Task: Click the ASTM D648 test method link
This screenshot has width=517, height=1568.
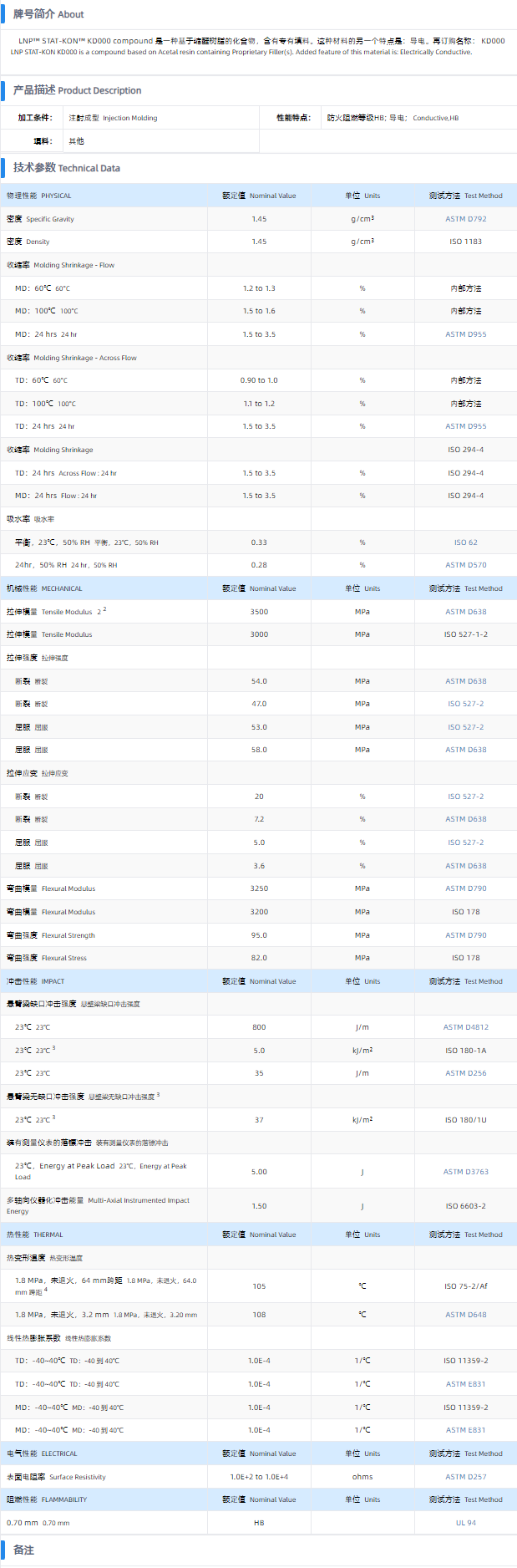Action: coord(465,1315)
